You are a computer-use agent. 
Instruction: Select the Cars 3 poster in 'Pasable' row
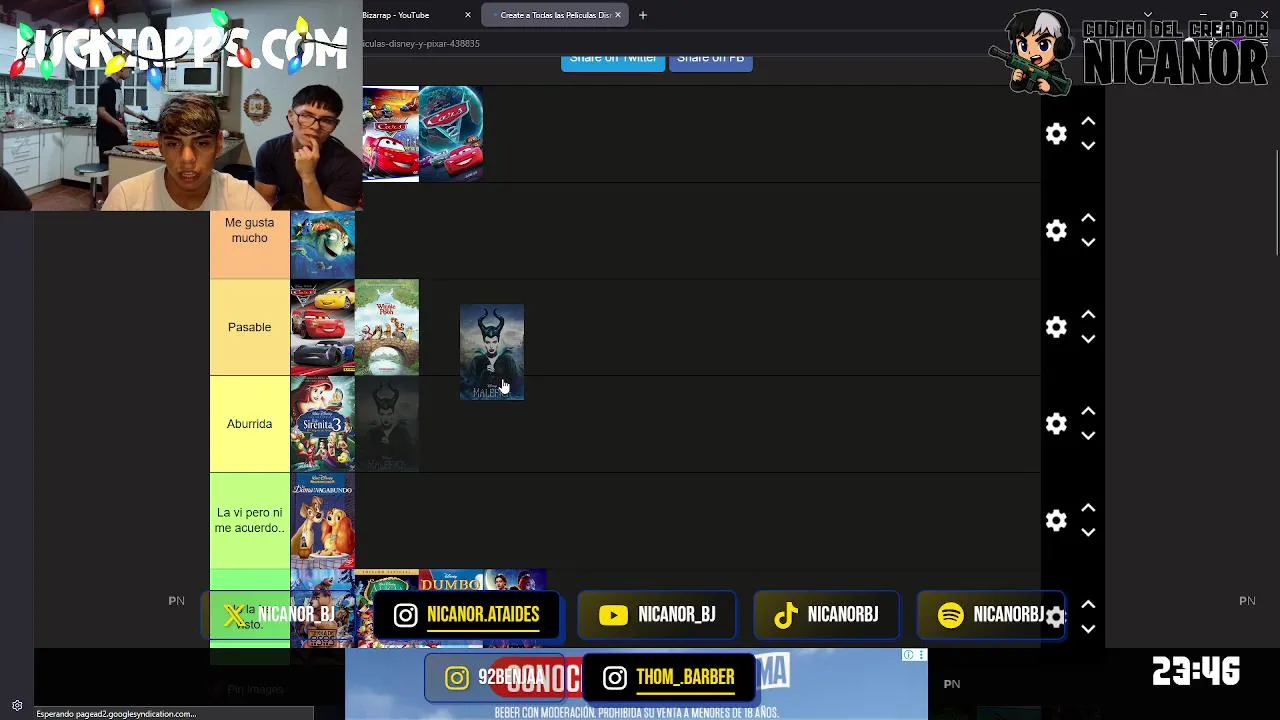tap(322, 327)
